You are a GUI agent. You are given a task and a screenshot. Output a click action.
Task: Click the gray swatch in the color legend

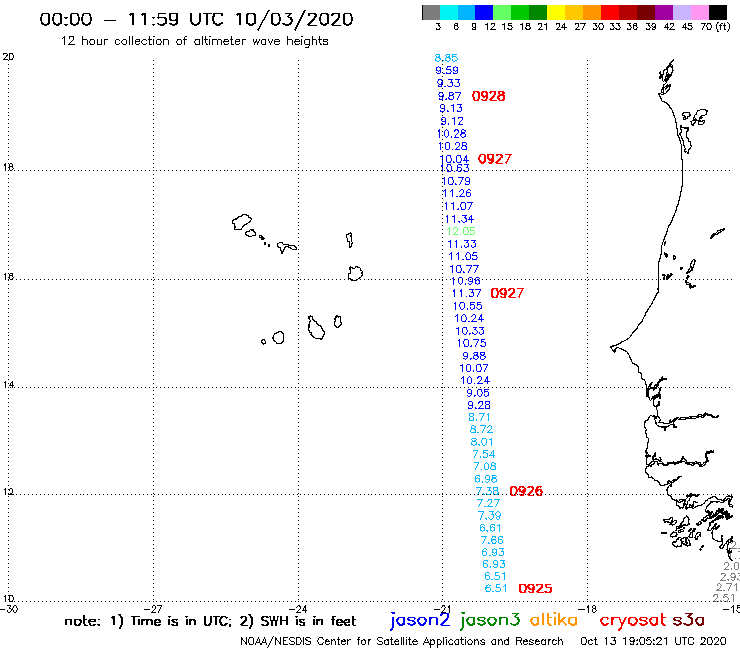pyautogui.click(x=431, y=12)
